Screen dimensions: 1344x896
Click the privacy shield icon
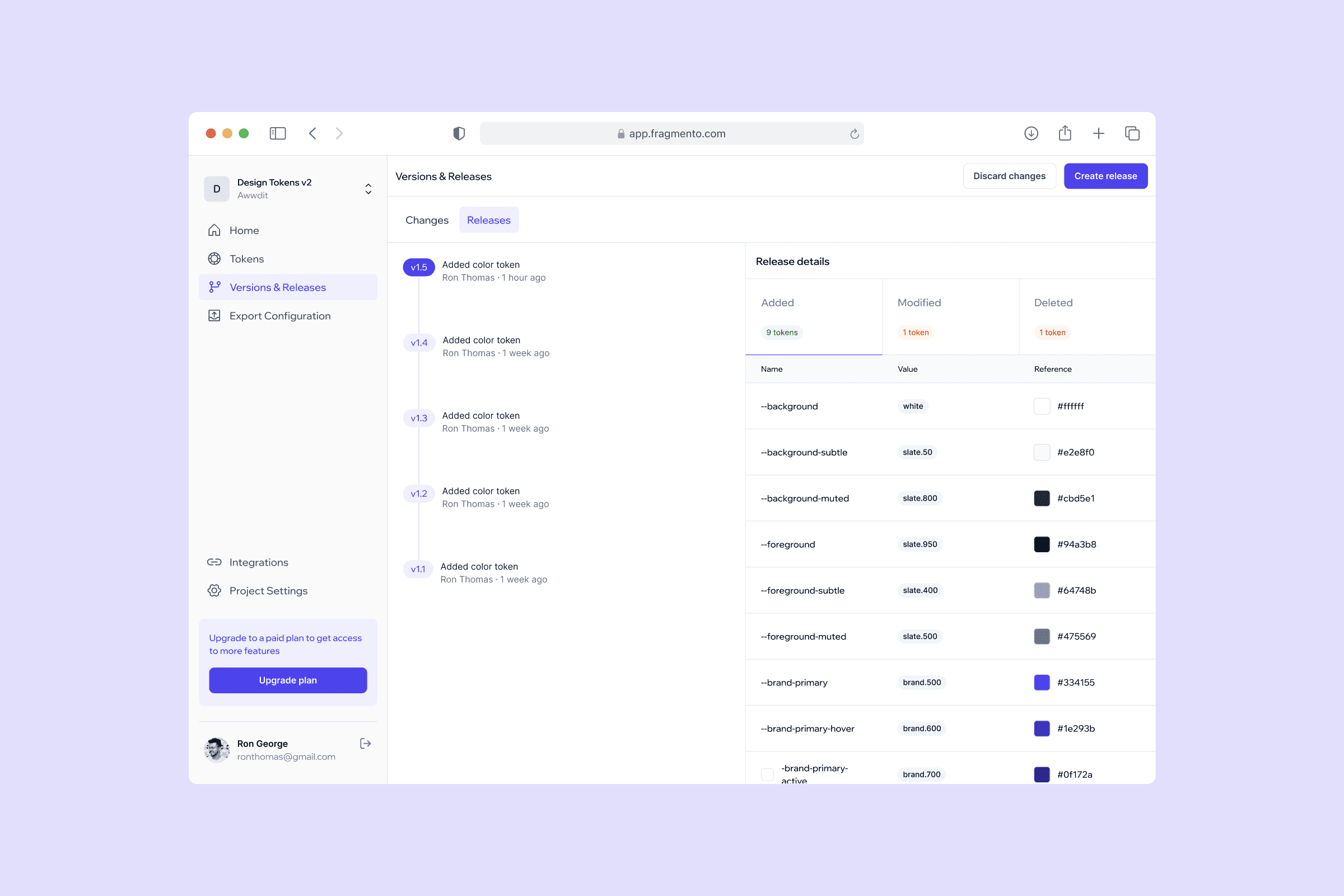pyautogui.click(x=459, y=133)
